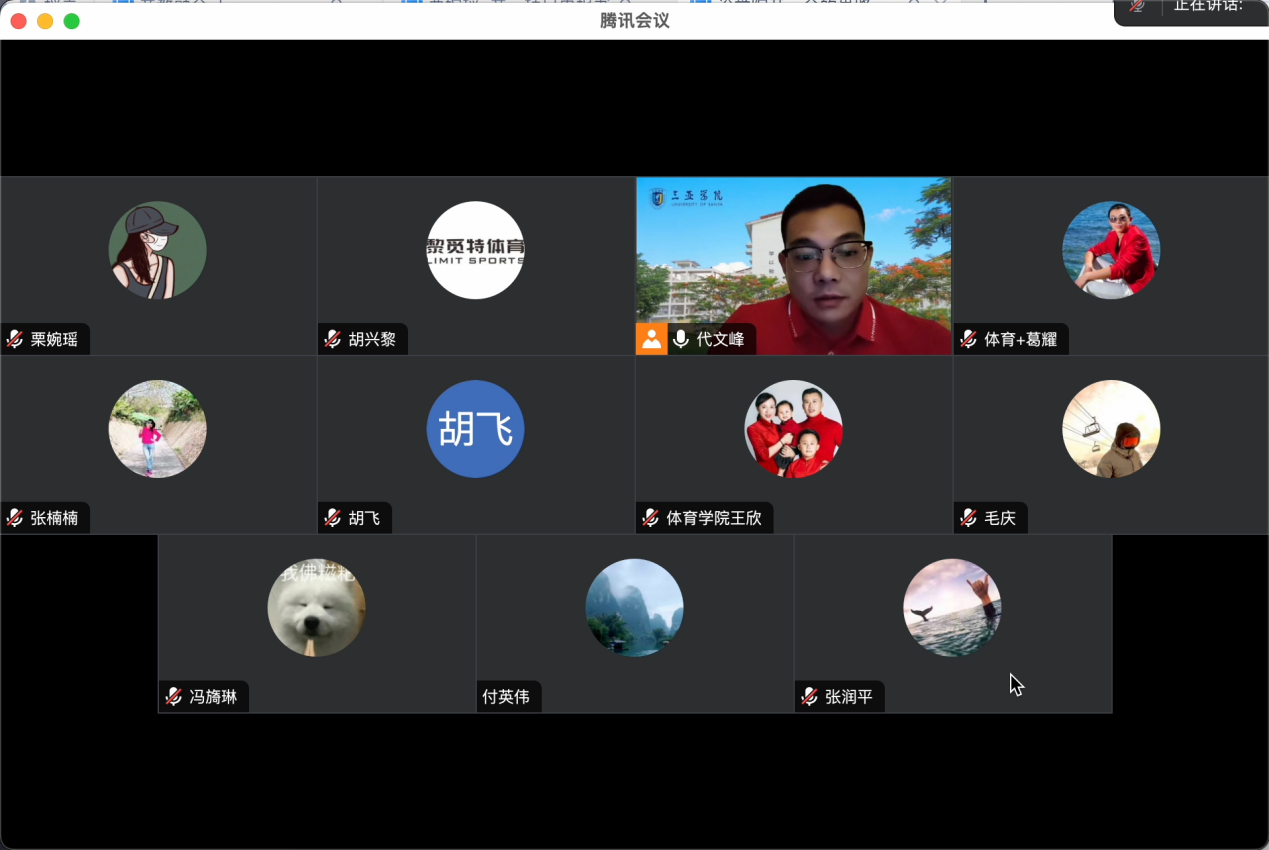Click the muted mic icon beside 体育+葛耀
This screenshot has height=850, width=1269.
[x=967, y=339]
